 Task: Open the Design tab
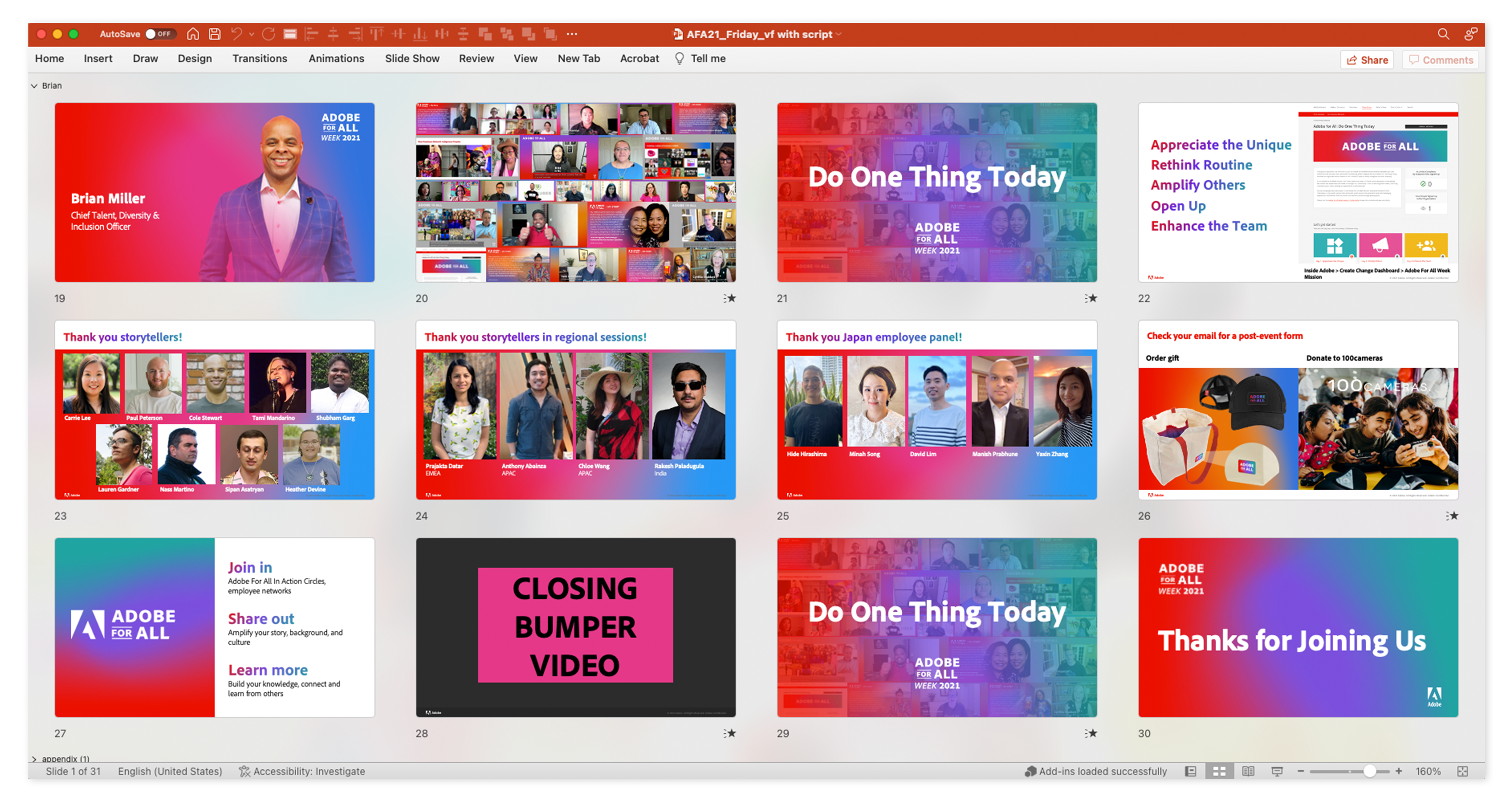[195, 59]
